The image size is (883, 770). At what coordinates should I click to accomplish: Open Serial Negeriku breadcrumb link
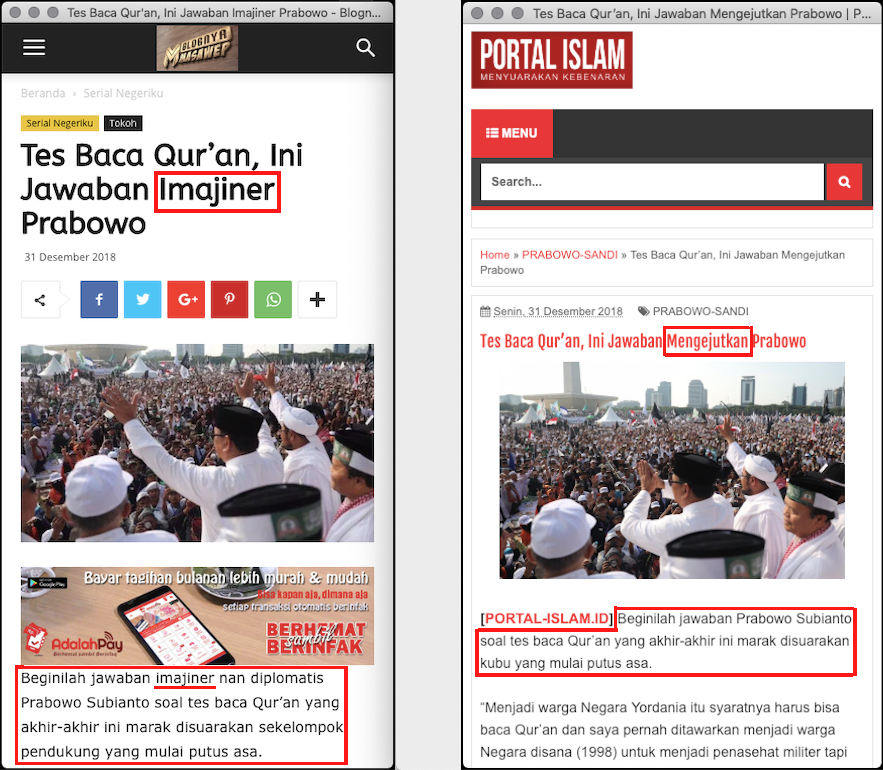click(123, 93)
